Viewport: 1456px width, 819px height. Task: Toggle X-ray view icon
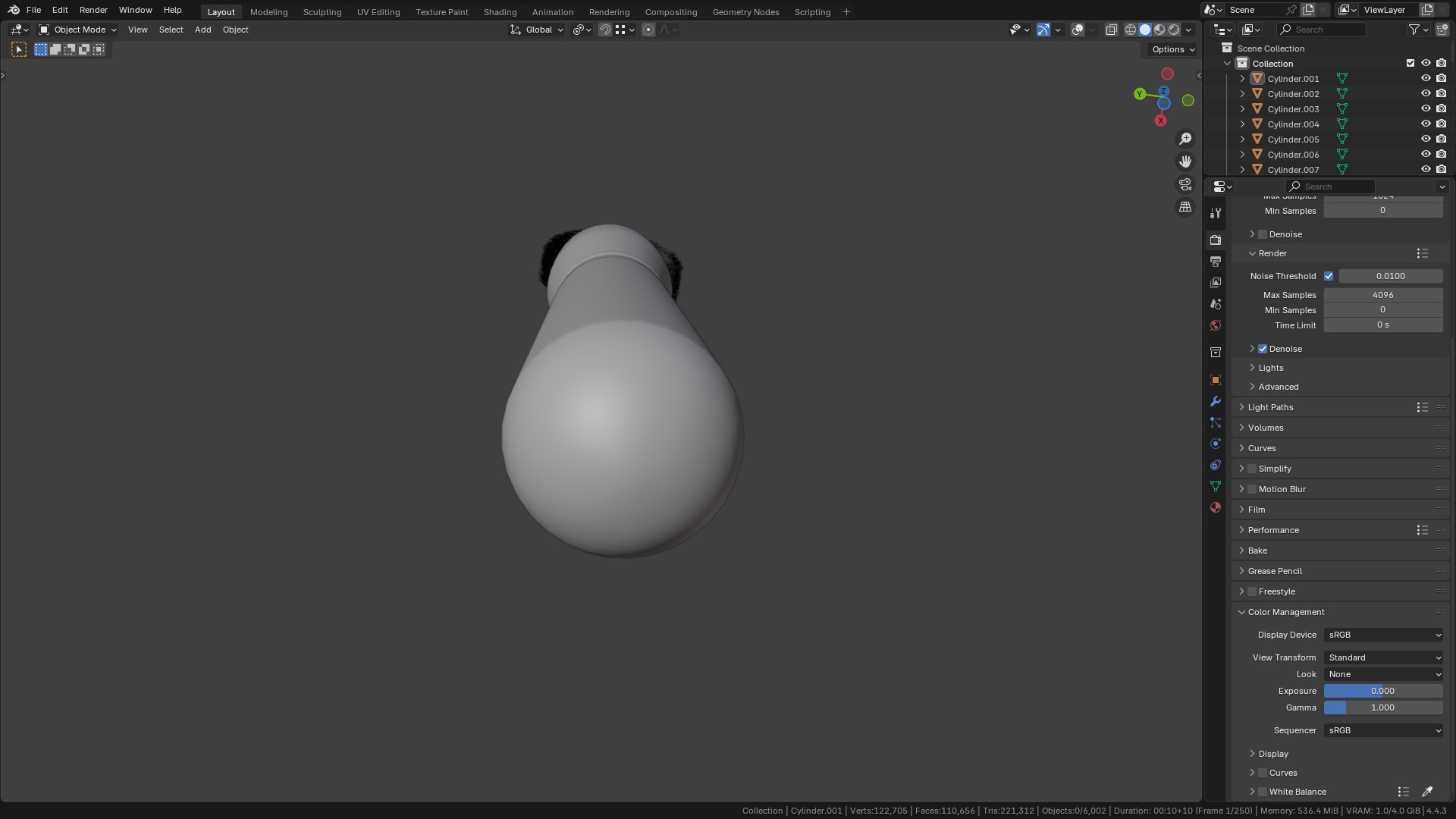[1112, 30]
